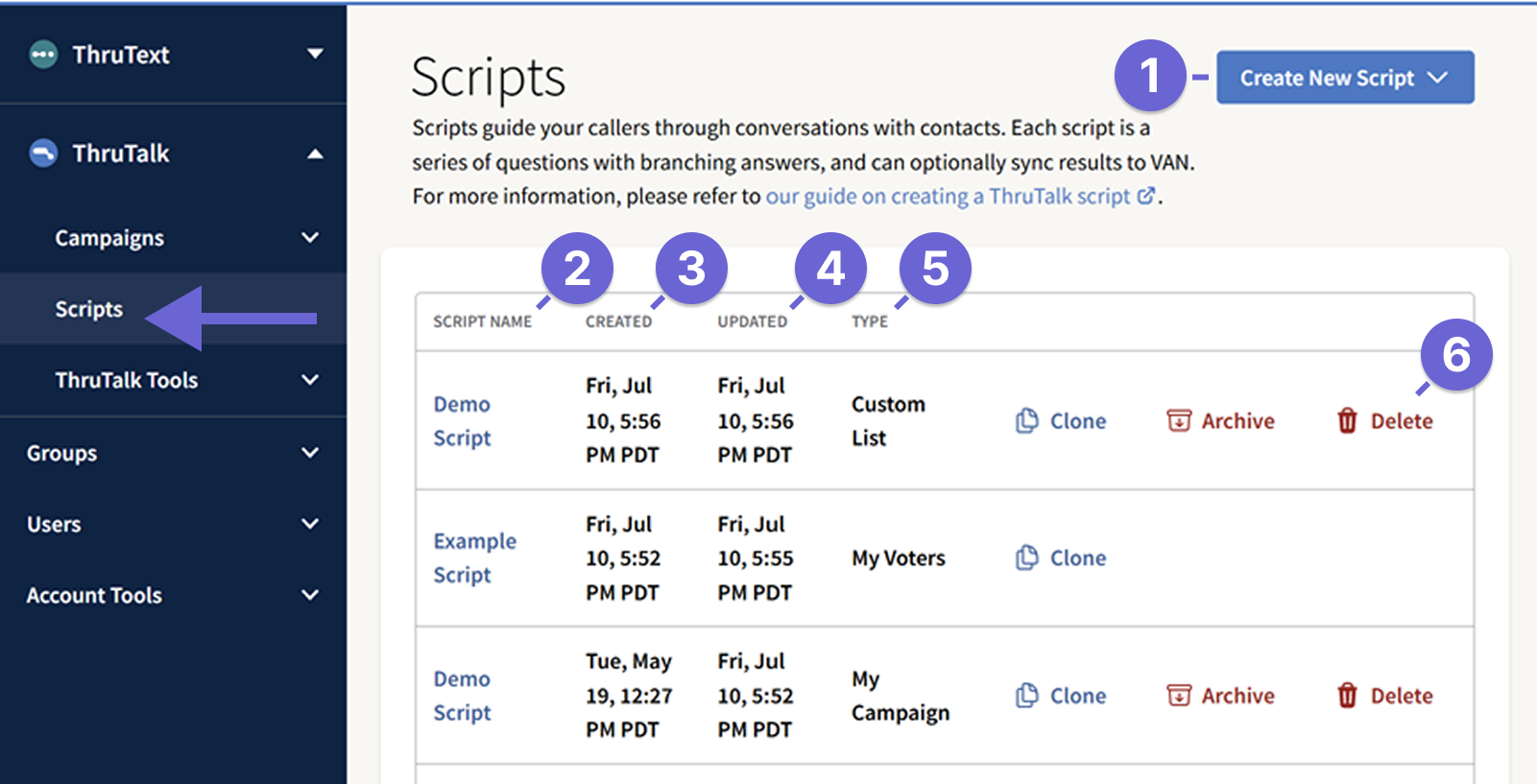Click Example Script updated date 5:55 PM
Image resolution: width=1537 pixels, height=784 pixels.
755,558
